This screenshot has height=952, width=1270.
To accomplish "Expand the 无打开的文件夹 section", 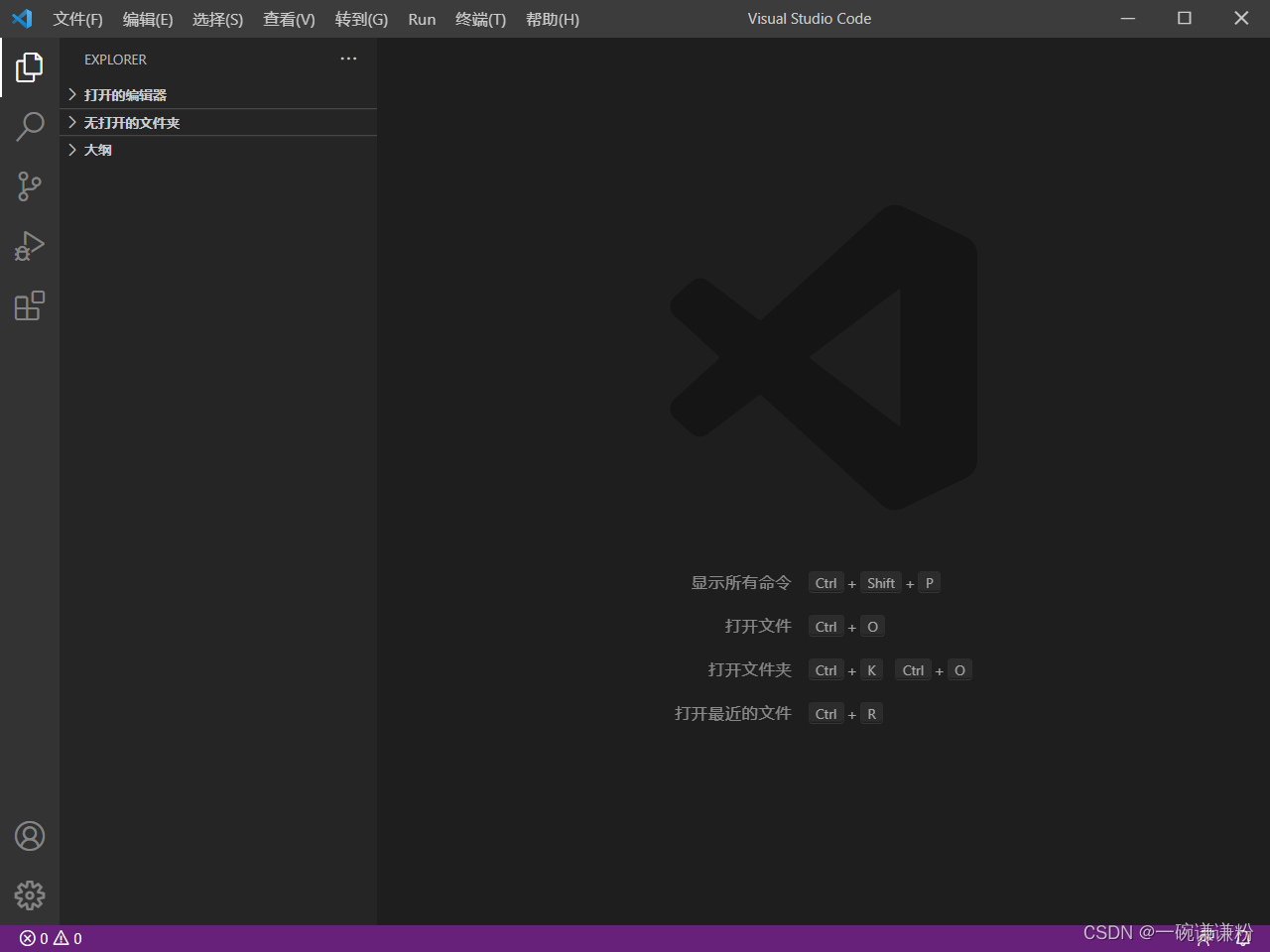I will coord(131,122).
